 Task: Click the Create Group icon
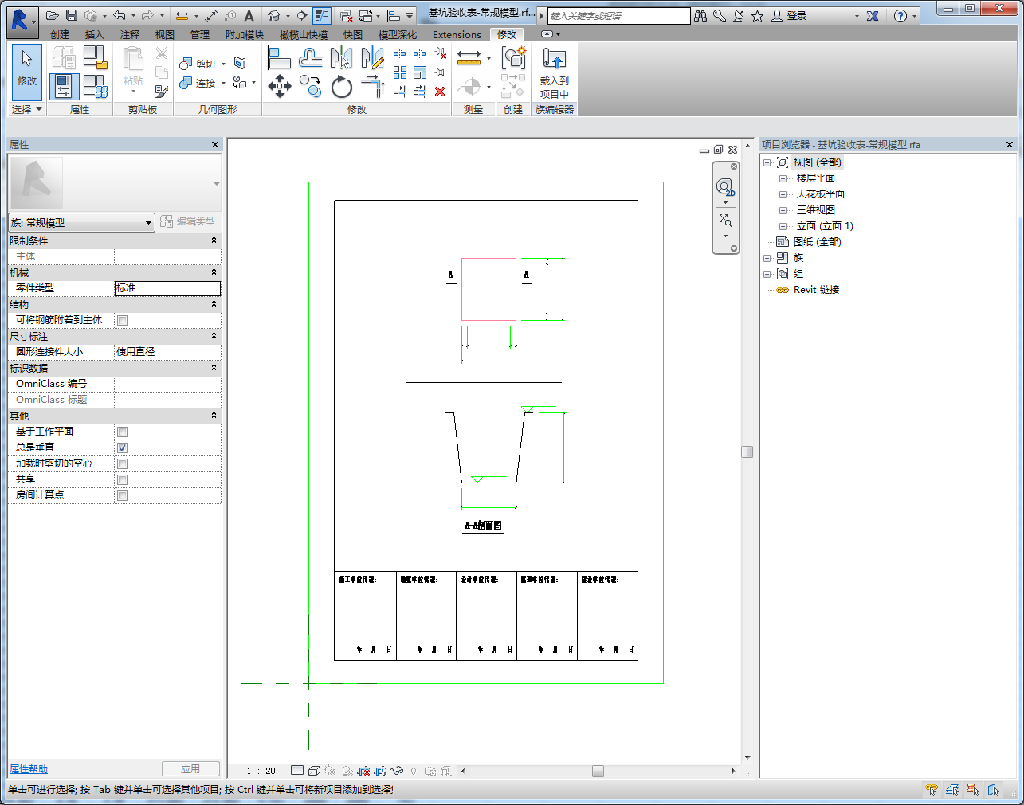tap(513, 57)
